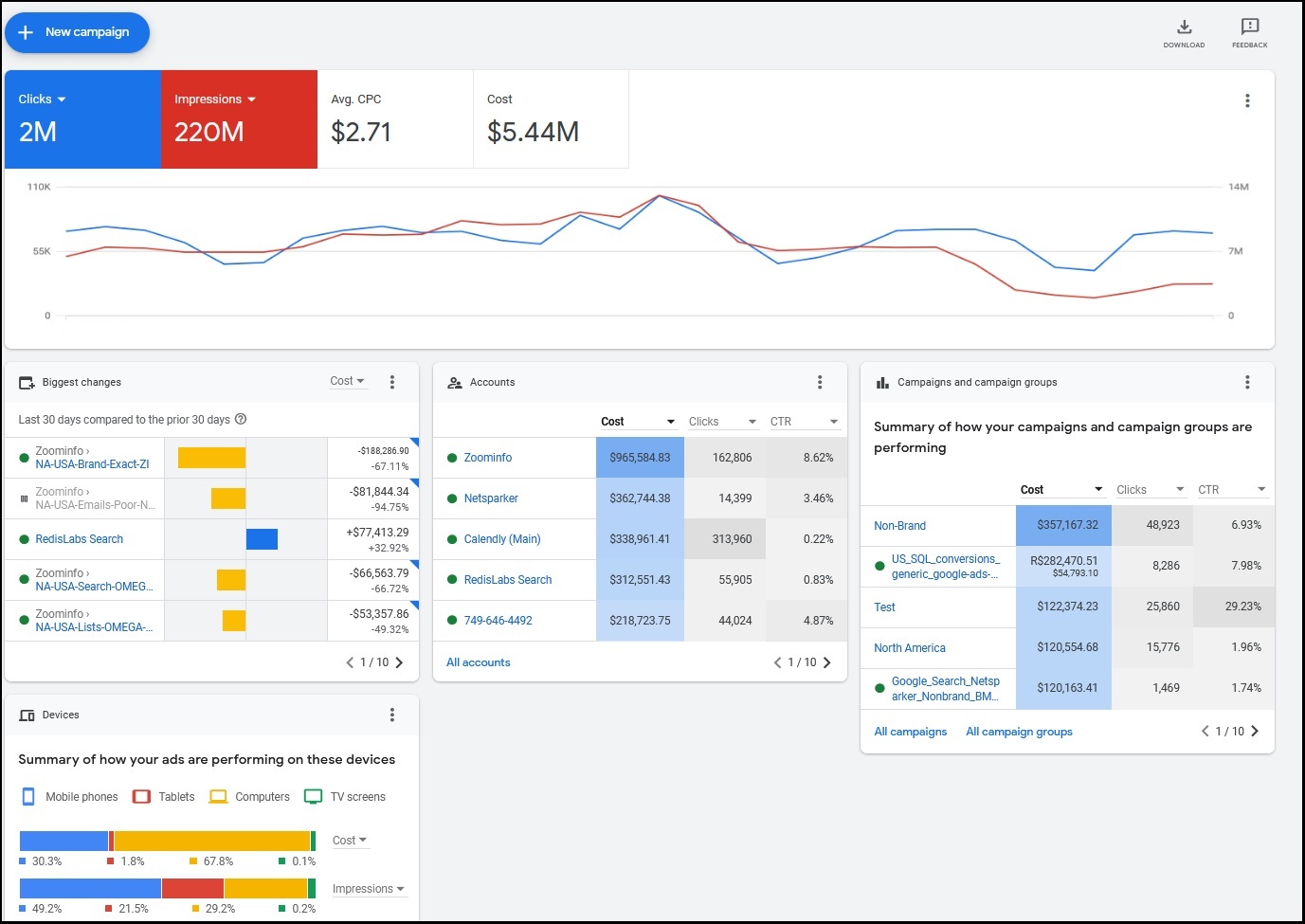1305x924 pixels.
Task: Open the All accounts link
Action: [478, 662]
